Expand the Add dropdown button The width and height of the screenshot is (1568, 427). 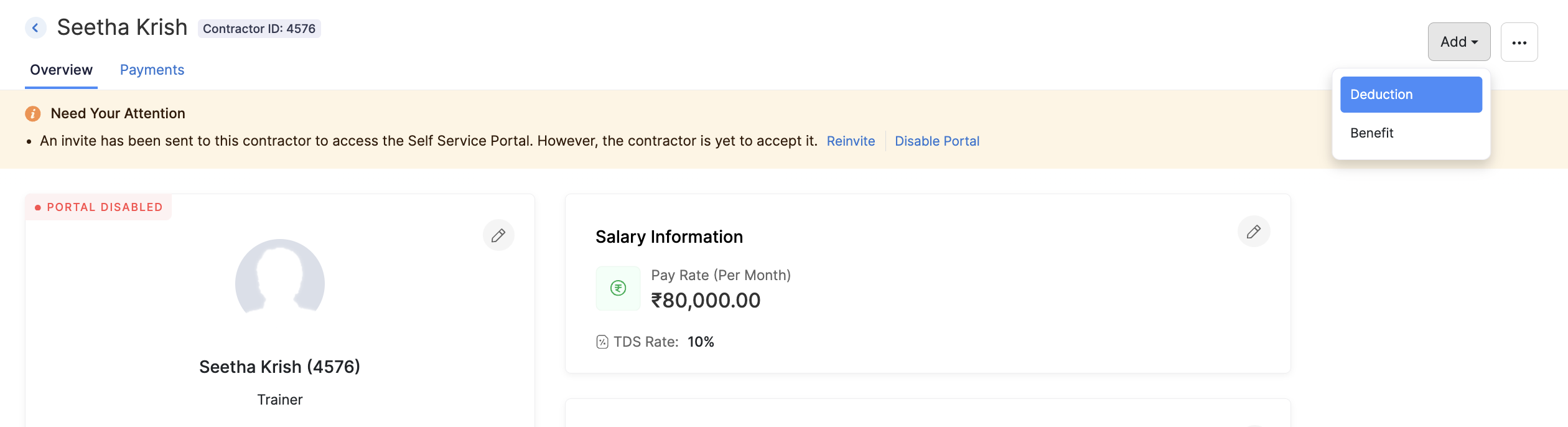tap(1458, 42)
